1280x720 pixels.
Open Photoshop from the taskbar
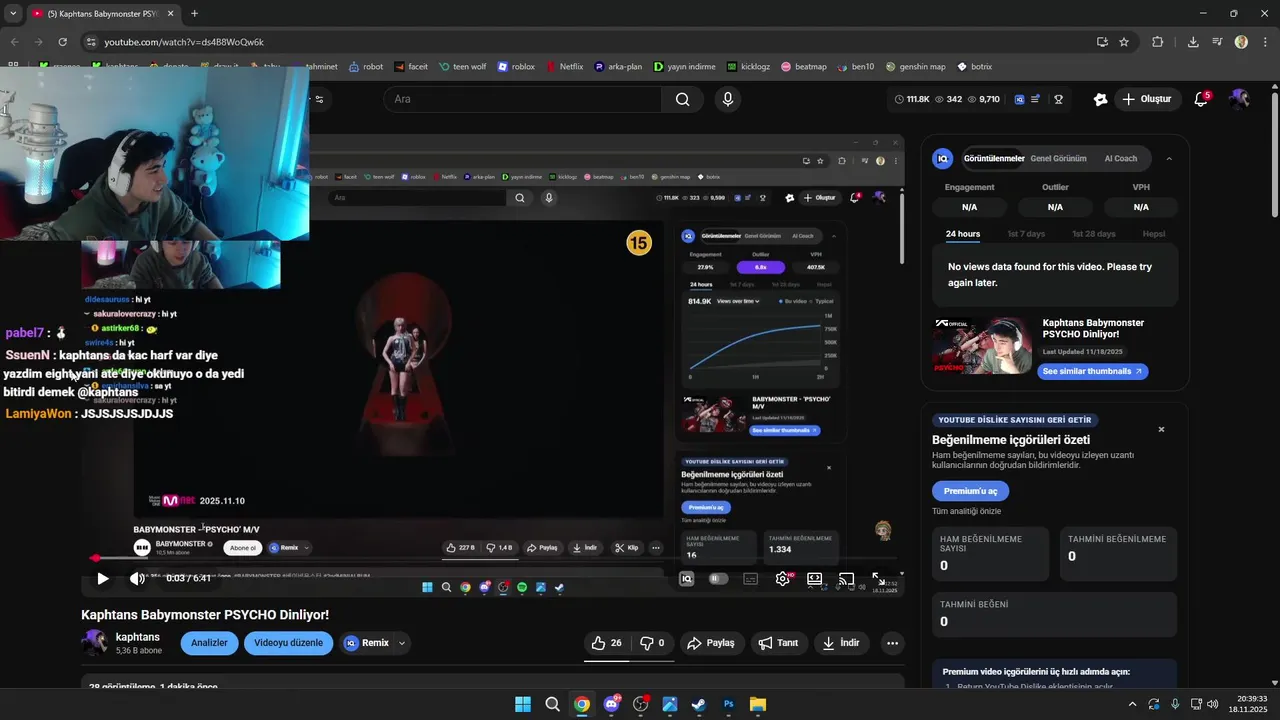click(728, 704)
